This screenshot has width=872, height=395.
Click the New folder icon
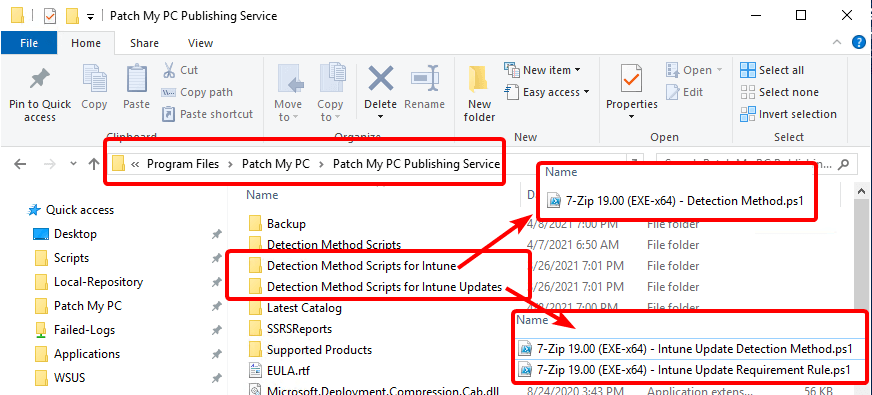pos(479,79)
